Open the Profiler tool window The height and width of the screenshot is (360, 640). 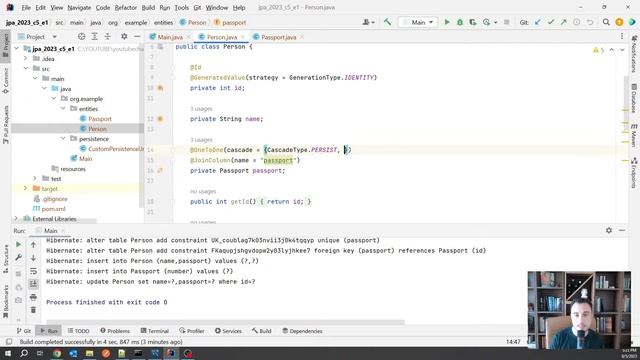pyautogui.click(x=192, y=331)
